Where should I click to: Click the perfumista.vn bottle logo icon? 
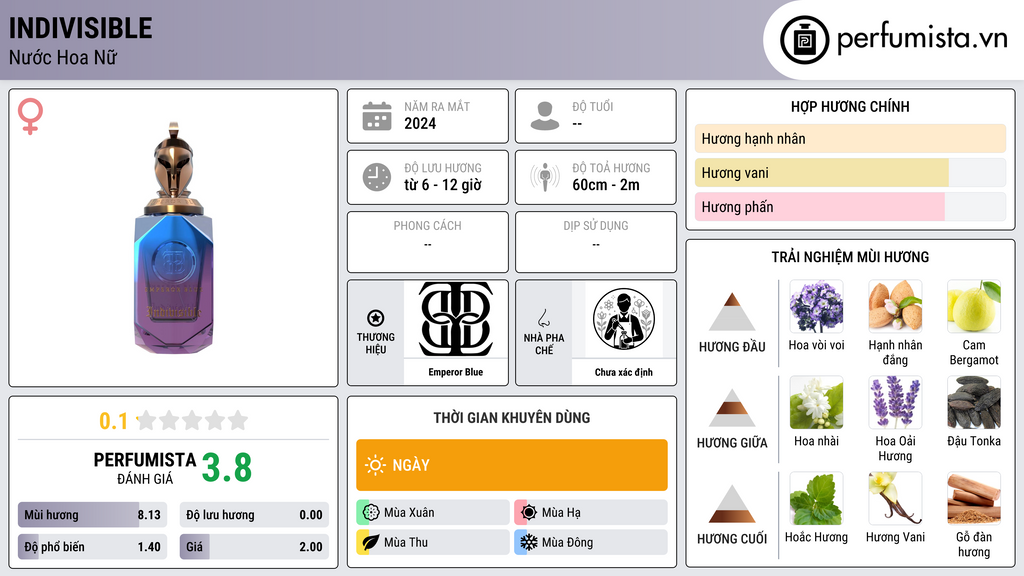804,40
